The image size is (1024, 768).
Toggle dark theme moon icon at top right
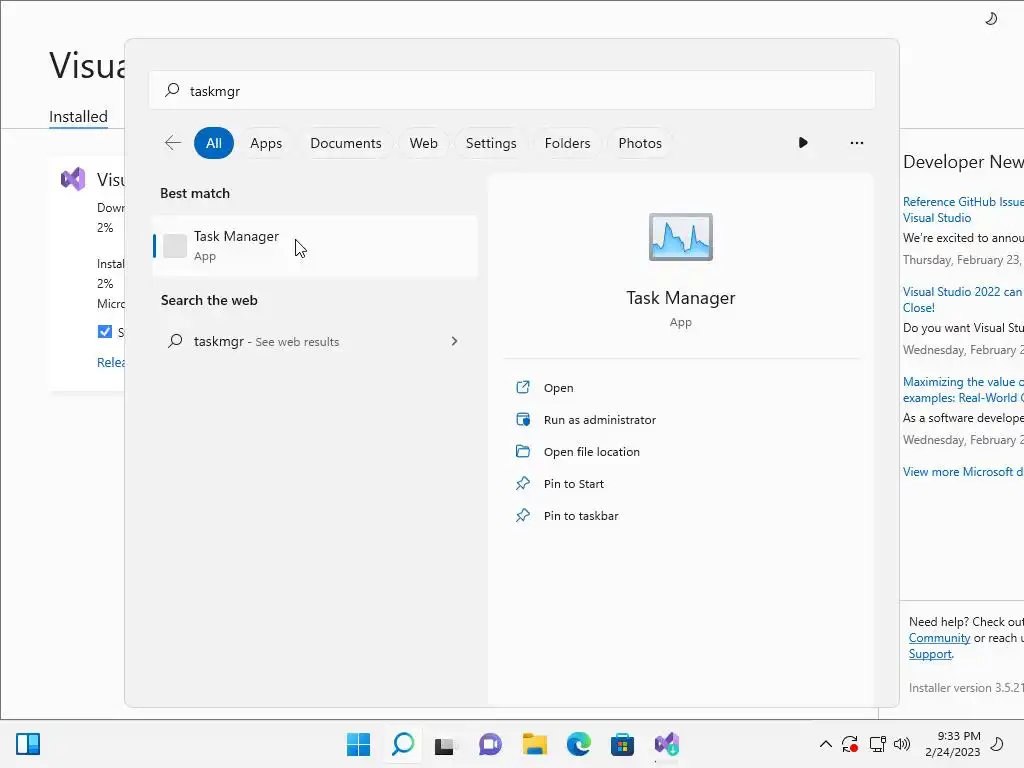(x=991, y=19)
